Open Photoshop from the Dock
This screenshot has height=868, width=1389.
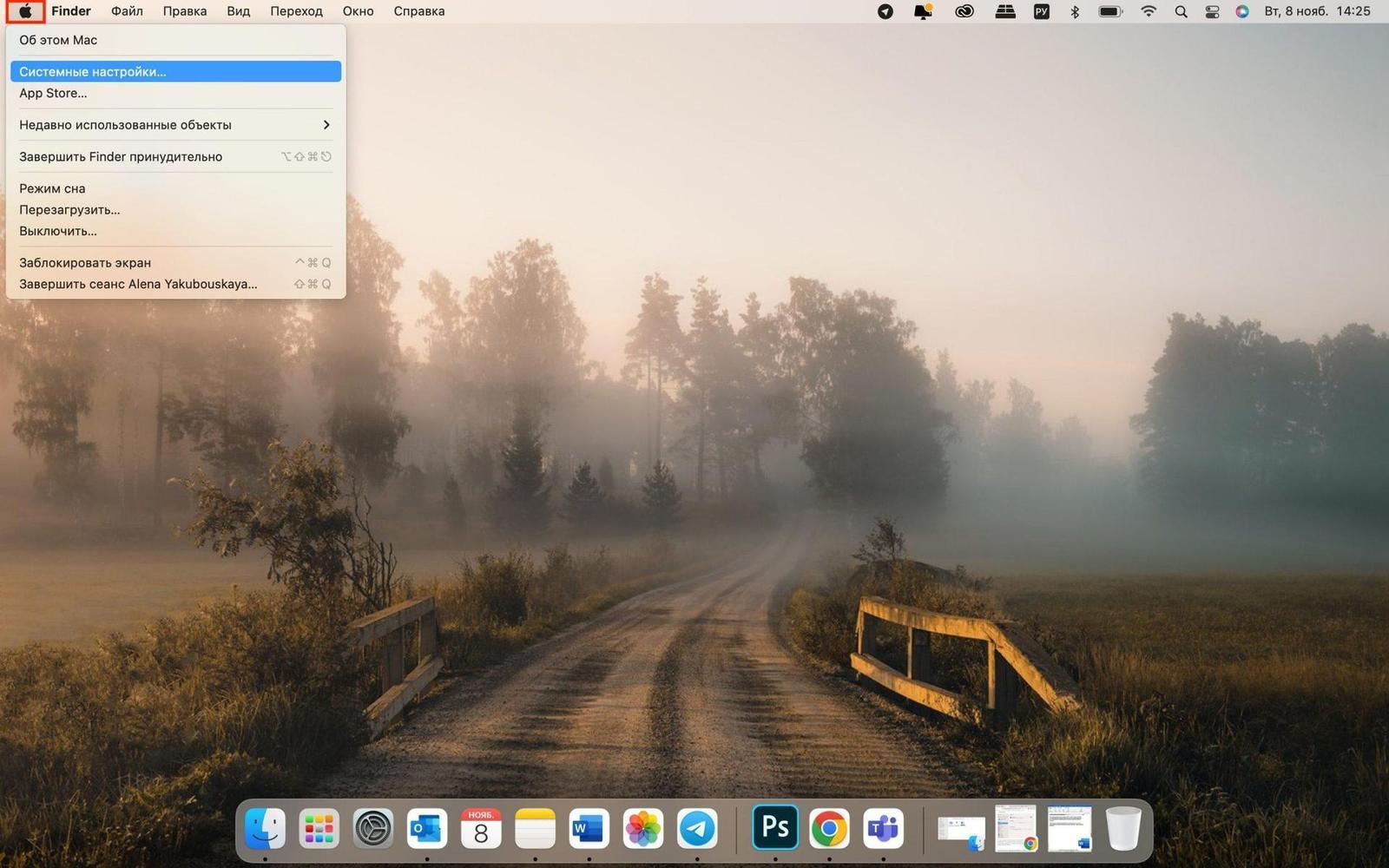[x=774, y=827]
